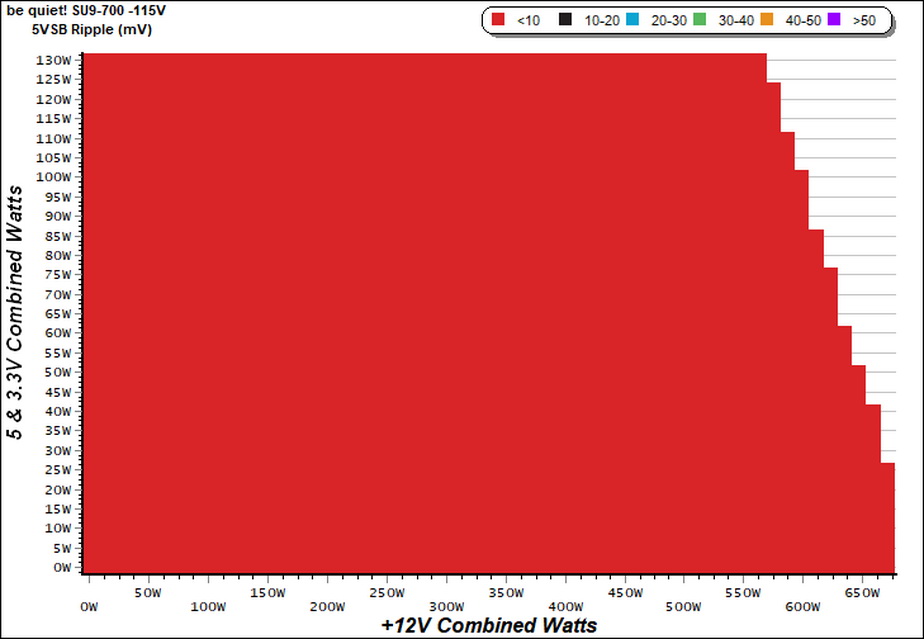The width and height of the screenshot is (924, 639).
Task: Click the '35W' y-axis label
Action: [58, 431]
